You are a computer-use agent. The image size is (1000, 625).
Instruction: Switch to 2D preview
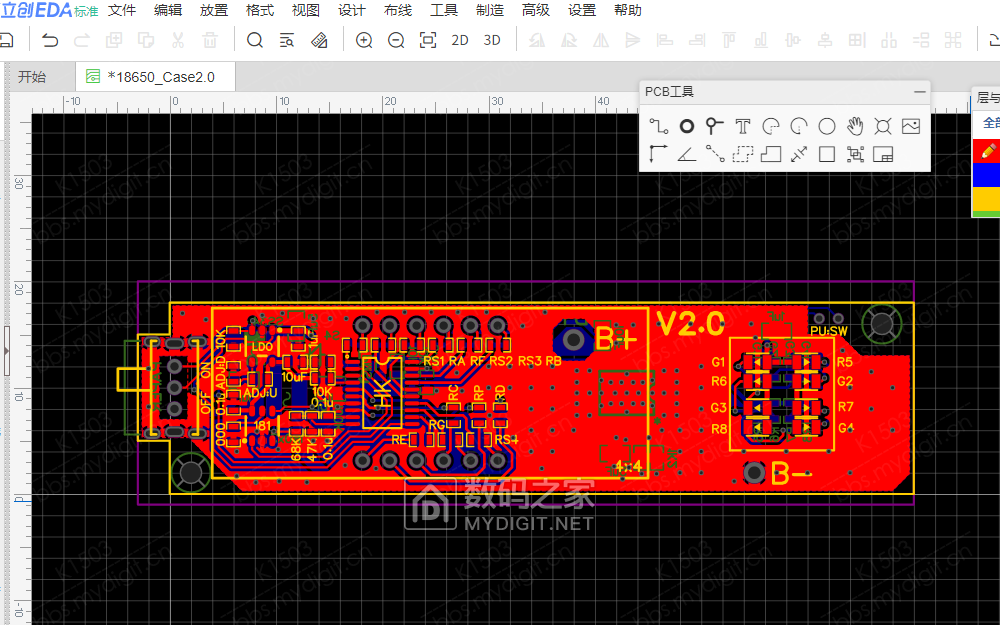(460, 40)
